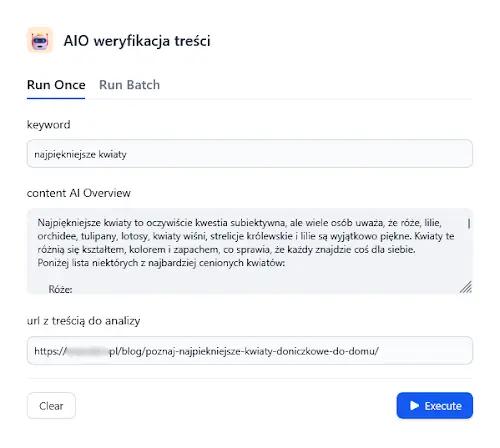Click the play triangle icon inside Execute
This screenshot has width=500, height=448.
coord(414,406)
